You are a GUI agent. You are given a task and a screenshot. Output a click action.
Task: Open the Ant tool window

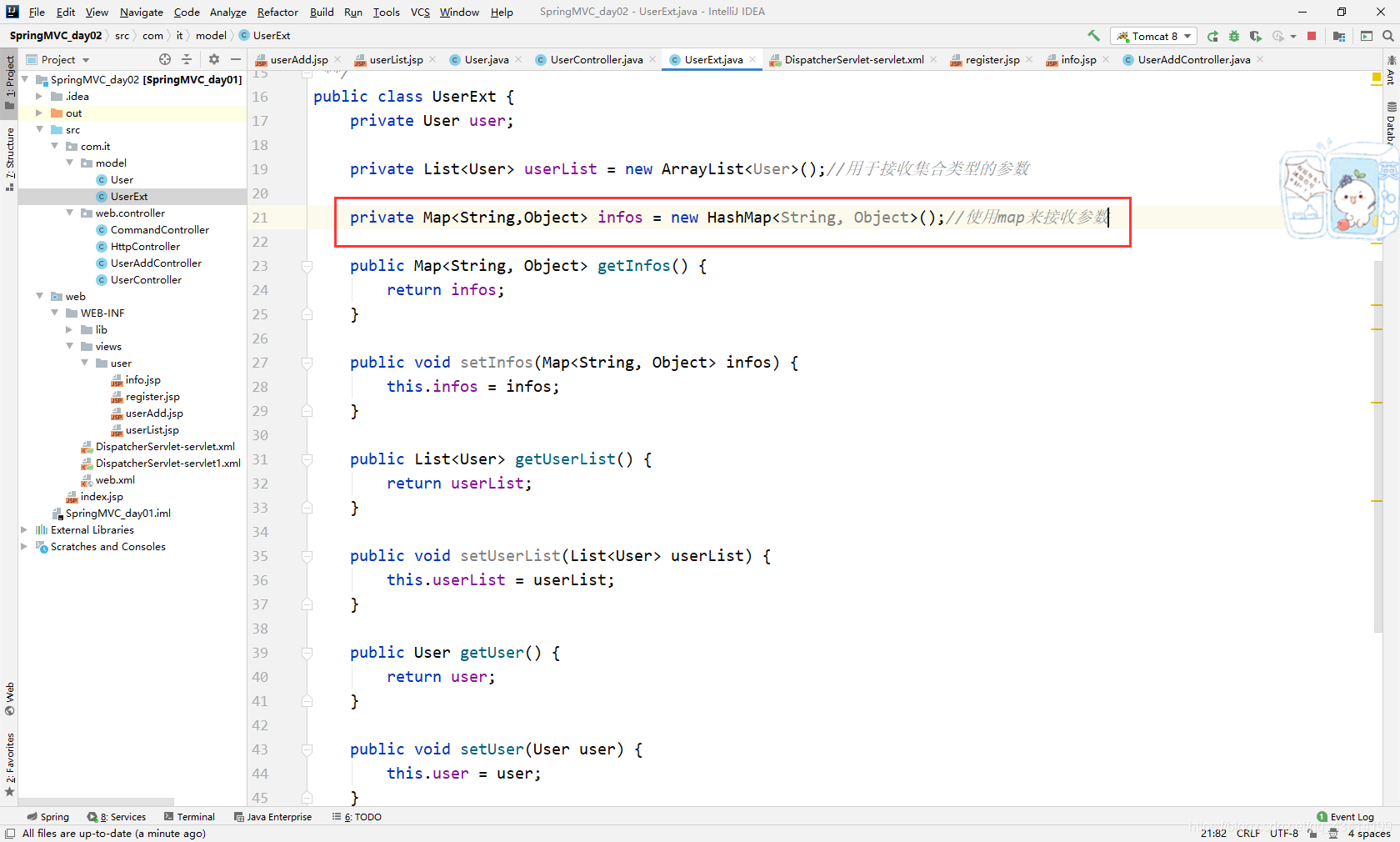[1391, 70]
